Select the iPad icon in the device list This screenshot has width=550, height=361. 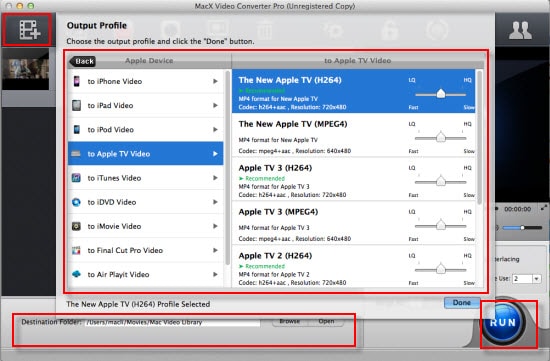pos(76,105)
